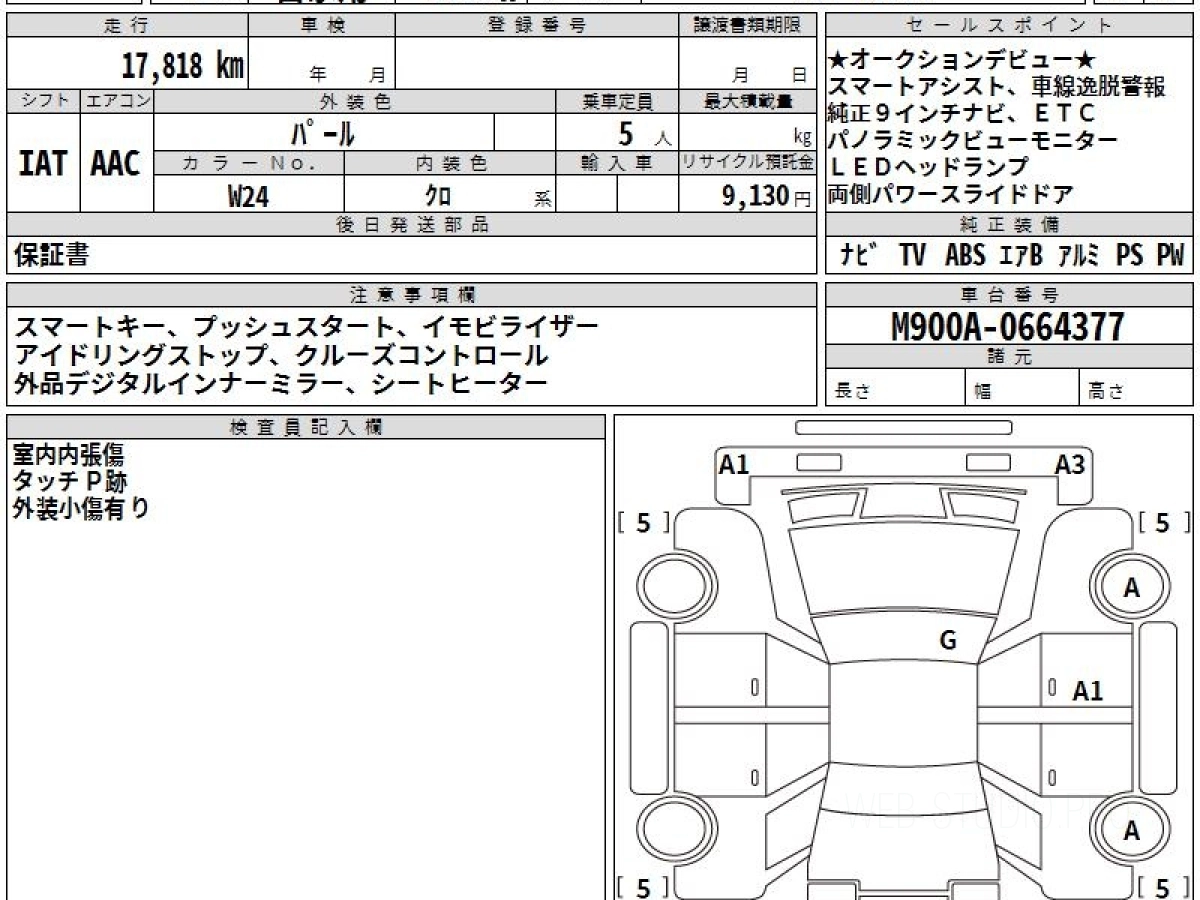Click the ABS equipment code
Viewport: 1200px width, 900px height.
click(x=965, y=255)
